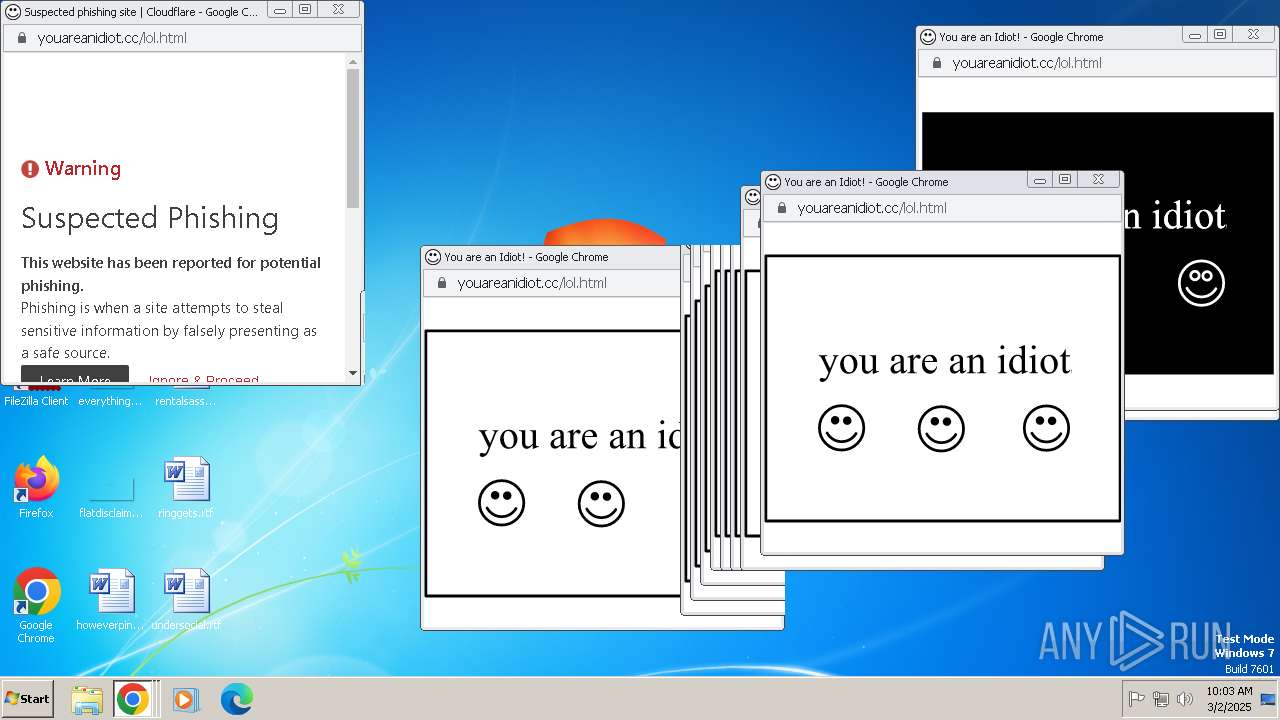Screen dimensions: 1280x720
Task: Maximize the black idiot Chrome window
Action: [1220, 35]
